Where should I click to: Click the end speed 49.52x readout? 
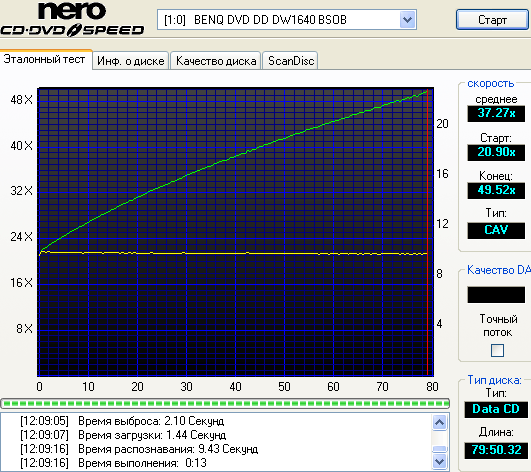496,190
